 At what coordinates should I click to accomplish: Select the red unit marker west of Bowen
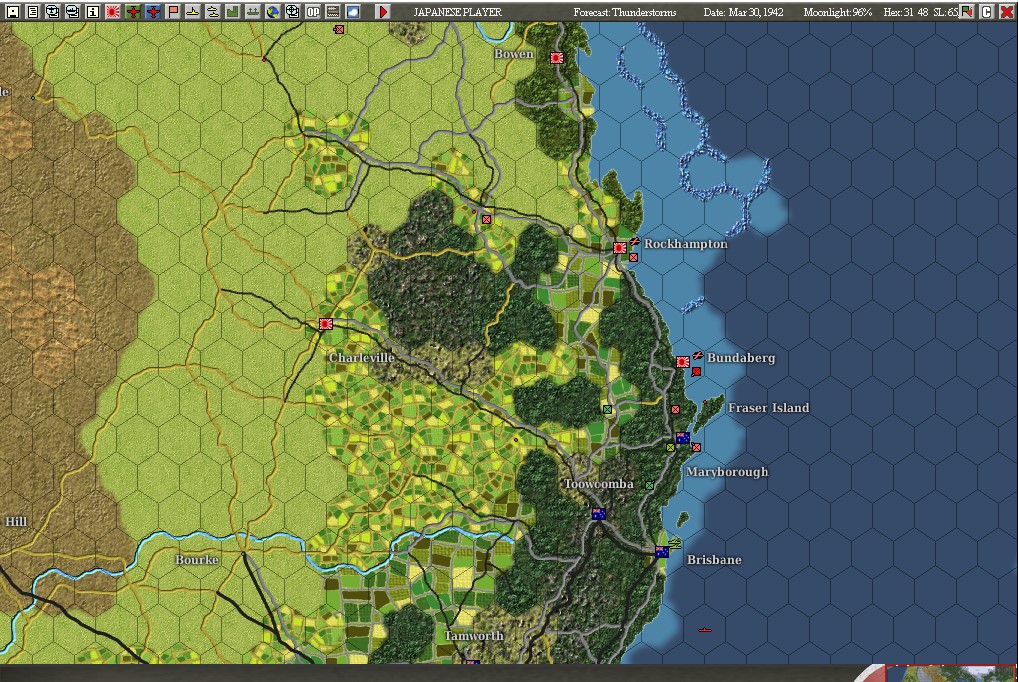(x=338, y=29)
